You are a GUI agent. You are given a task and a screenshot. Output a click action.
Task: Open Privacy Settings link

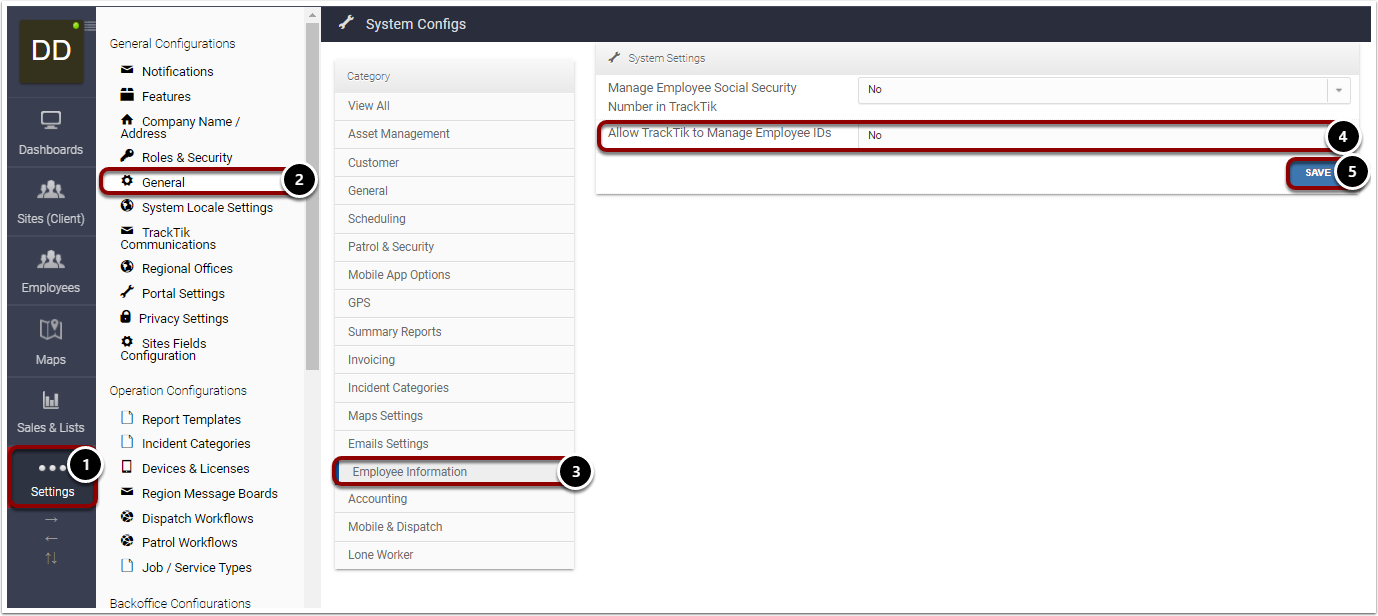click(184, 319)
